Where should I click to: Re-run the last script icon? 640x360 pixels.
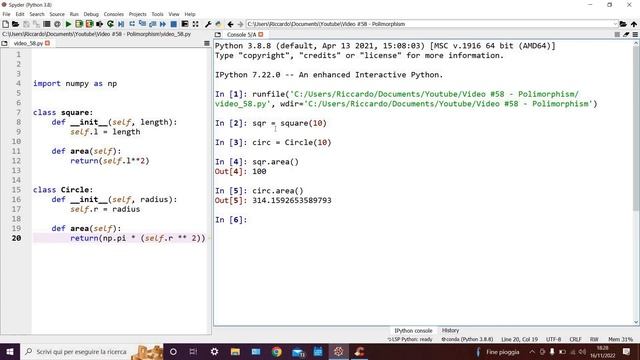pos(110,24)
